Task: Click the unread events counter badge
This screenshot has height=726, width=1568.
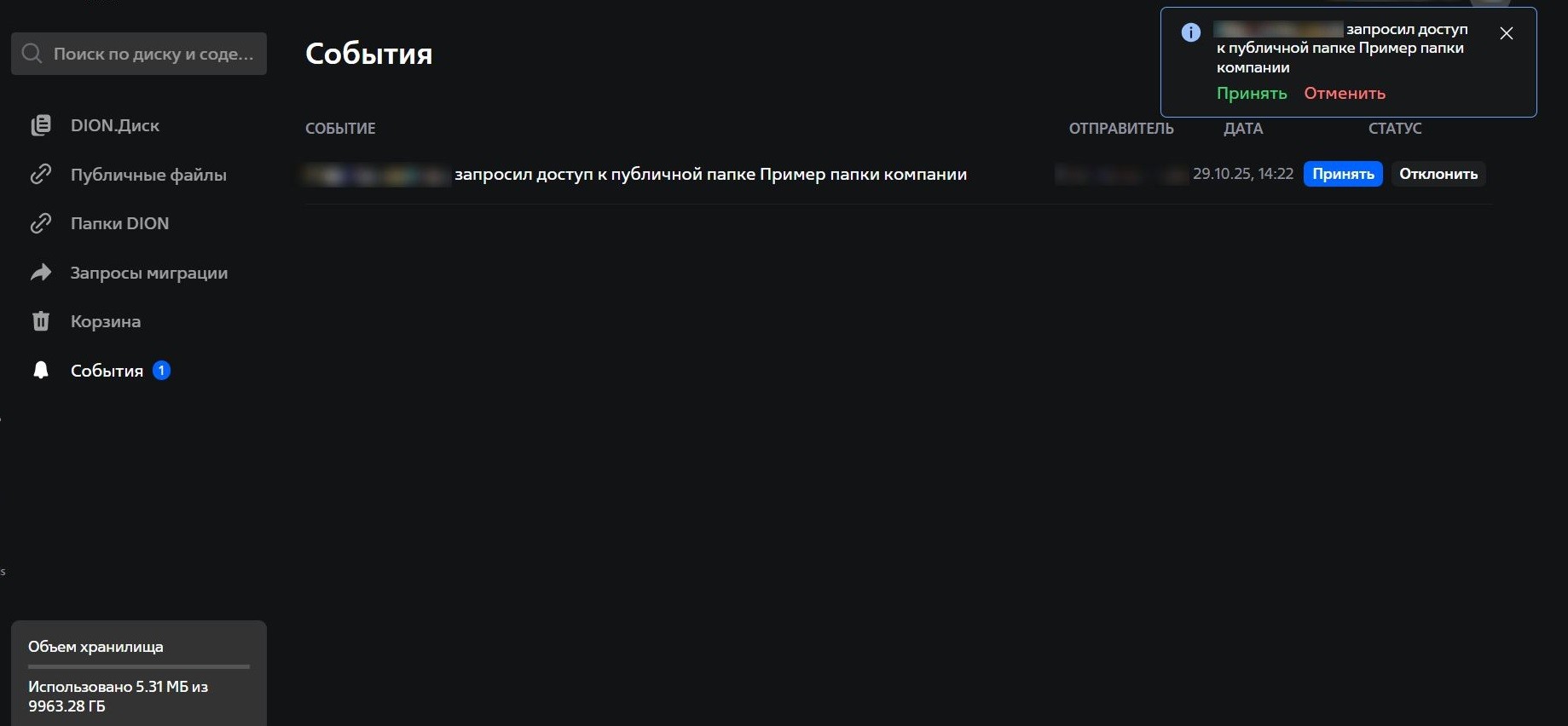Action: [161, 371]
